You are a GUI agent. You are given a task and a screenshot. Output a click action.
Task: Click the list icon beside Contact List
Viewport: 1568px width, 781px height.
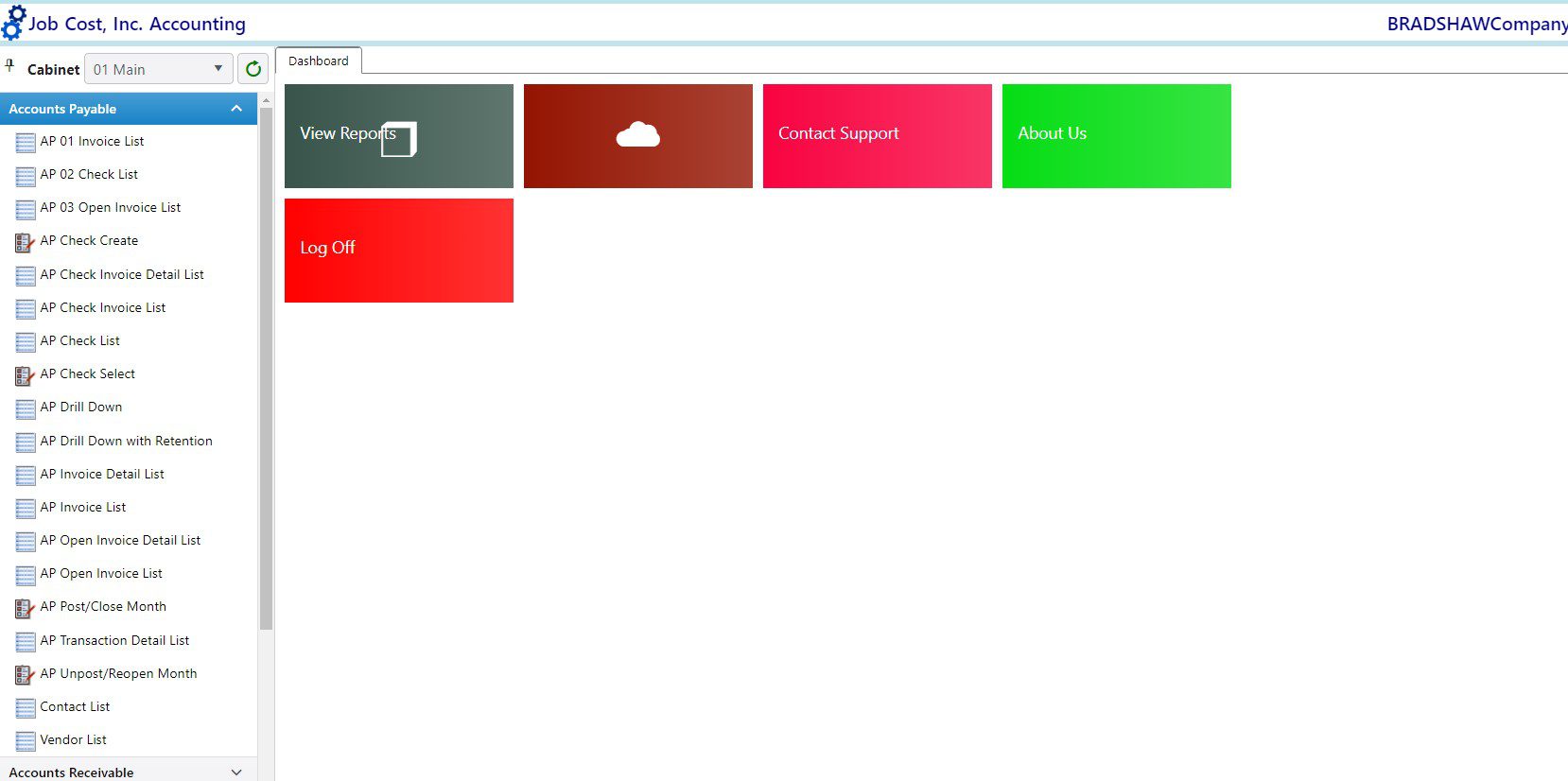click(26, 708)
